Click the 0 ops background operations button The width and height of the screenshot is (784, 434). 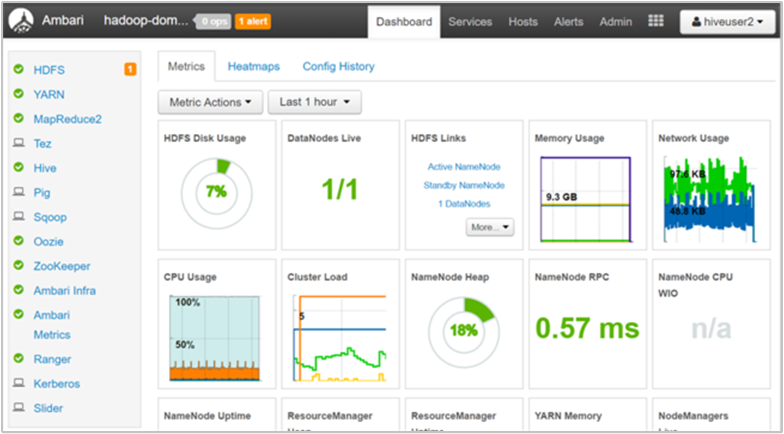(213, 22)
